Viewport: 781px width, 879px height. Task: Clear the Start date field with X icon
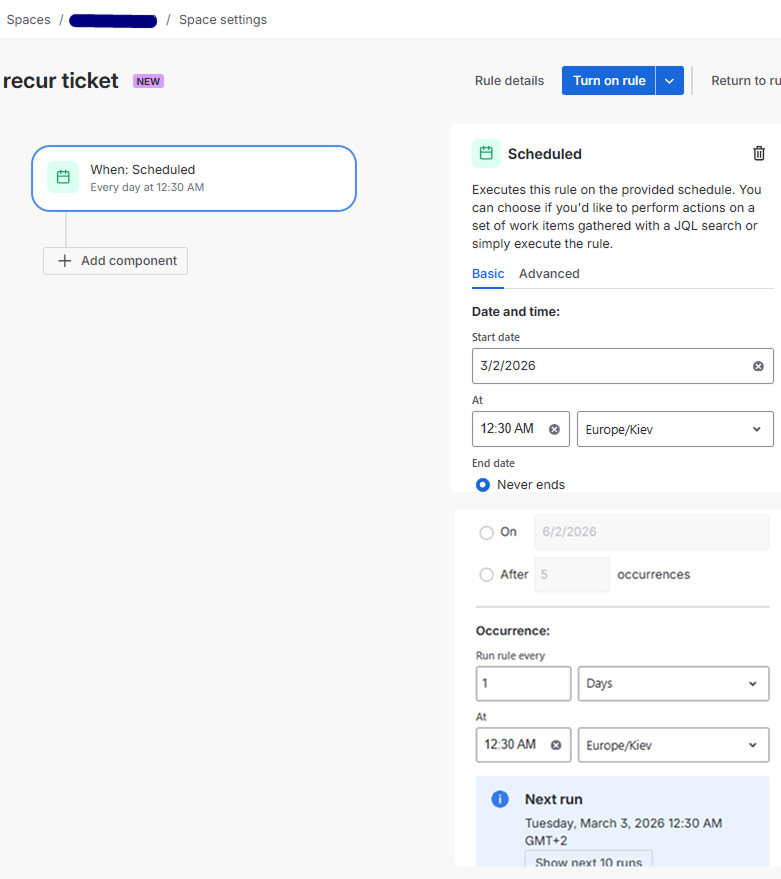tap(758, 366)
